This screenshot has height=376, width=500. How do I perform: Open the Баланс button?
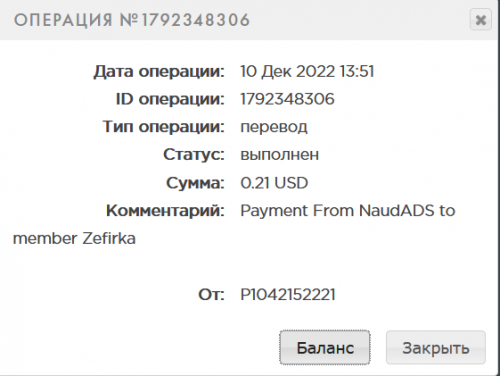(x=325, y=347)
